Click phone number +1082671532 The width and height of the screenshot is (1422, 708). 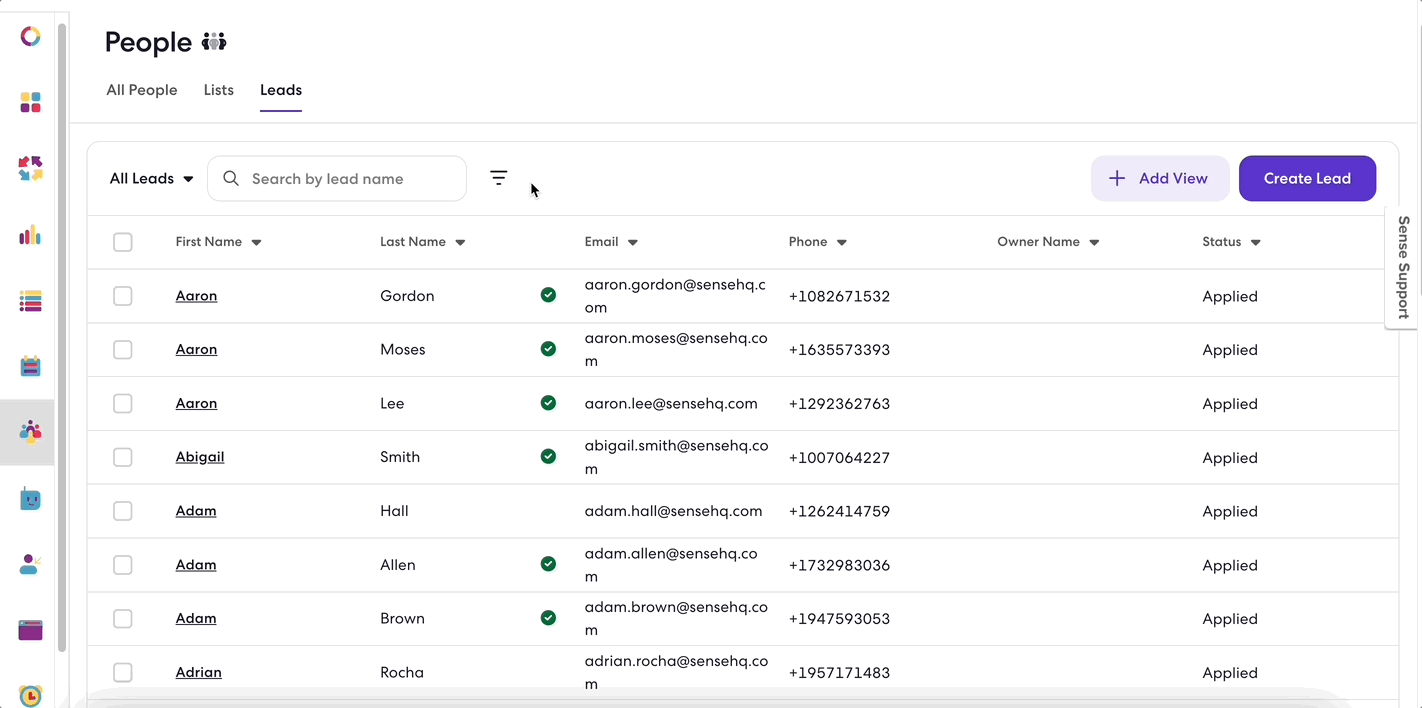click(x=839, y=296)
